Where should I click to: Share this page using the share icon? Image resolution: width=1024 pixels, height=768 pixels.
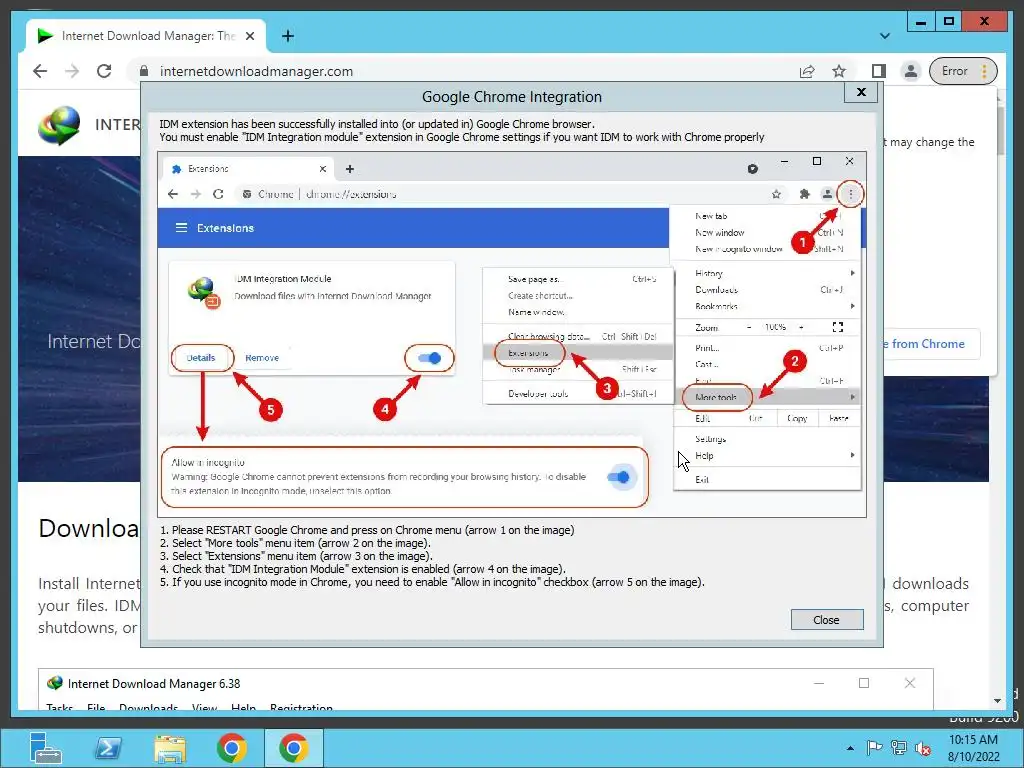point(807,71)
